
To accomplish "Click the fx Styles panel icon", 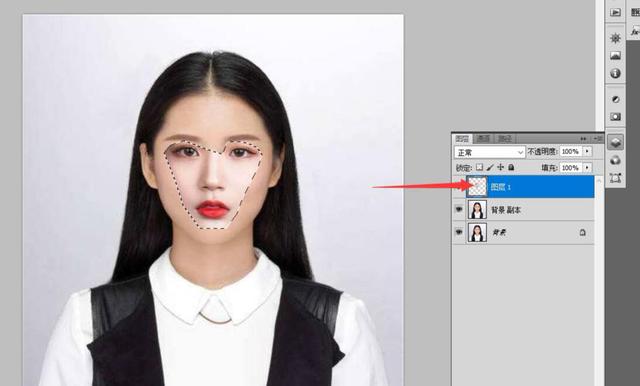I will click(635, 31).
